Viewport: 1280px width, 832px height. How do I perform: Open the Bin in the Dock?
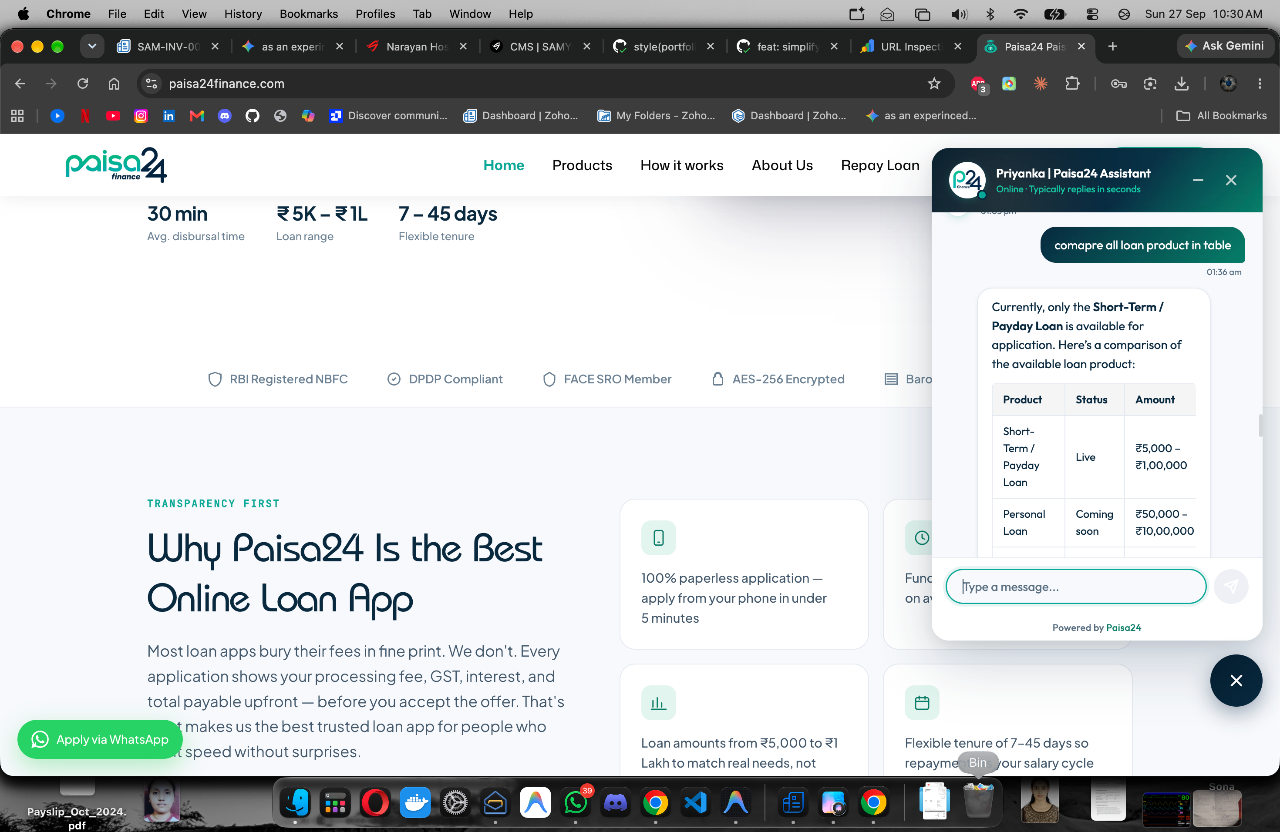pyautogui.click(x=978, y=802)
